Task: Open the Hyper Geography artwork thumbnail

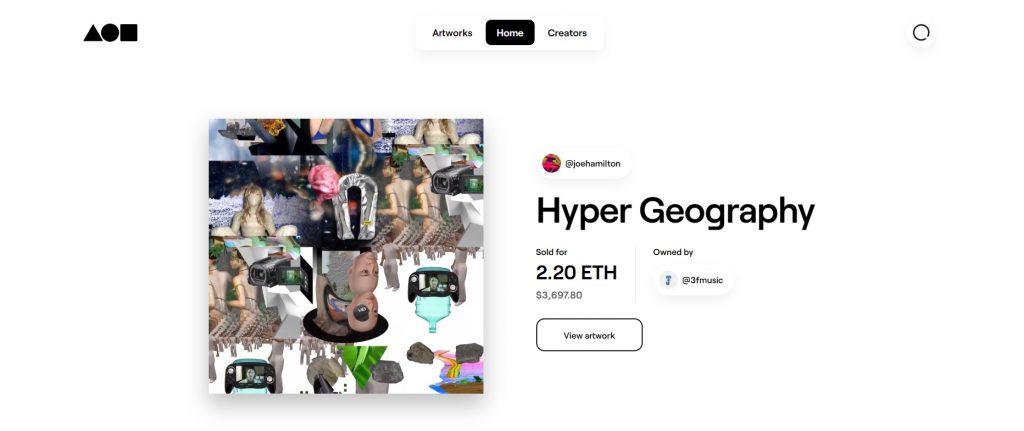Action: [x=346, y=256]
